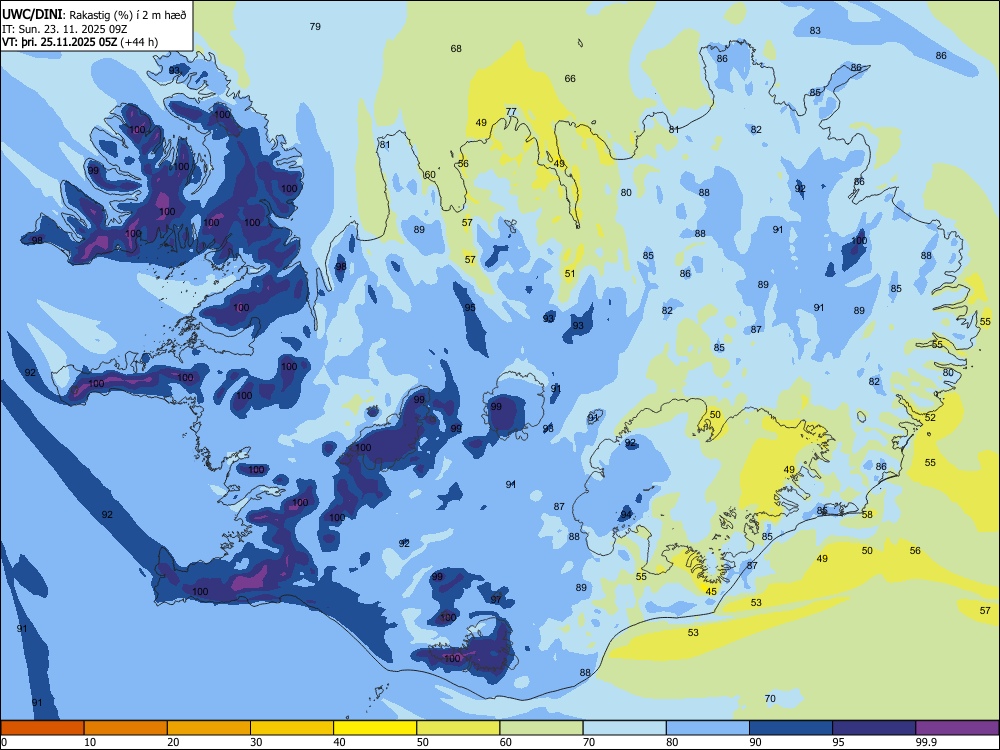Click the orange 10–20 legend swatch
1000x750 pixels.
(126, 728)
